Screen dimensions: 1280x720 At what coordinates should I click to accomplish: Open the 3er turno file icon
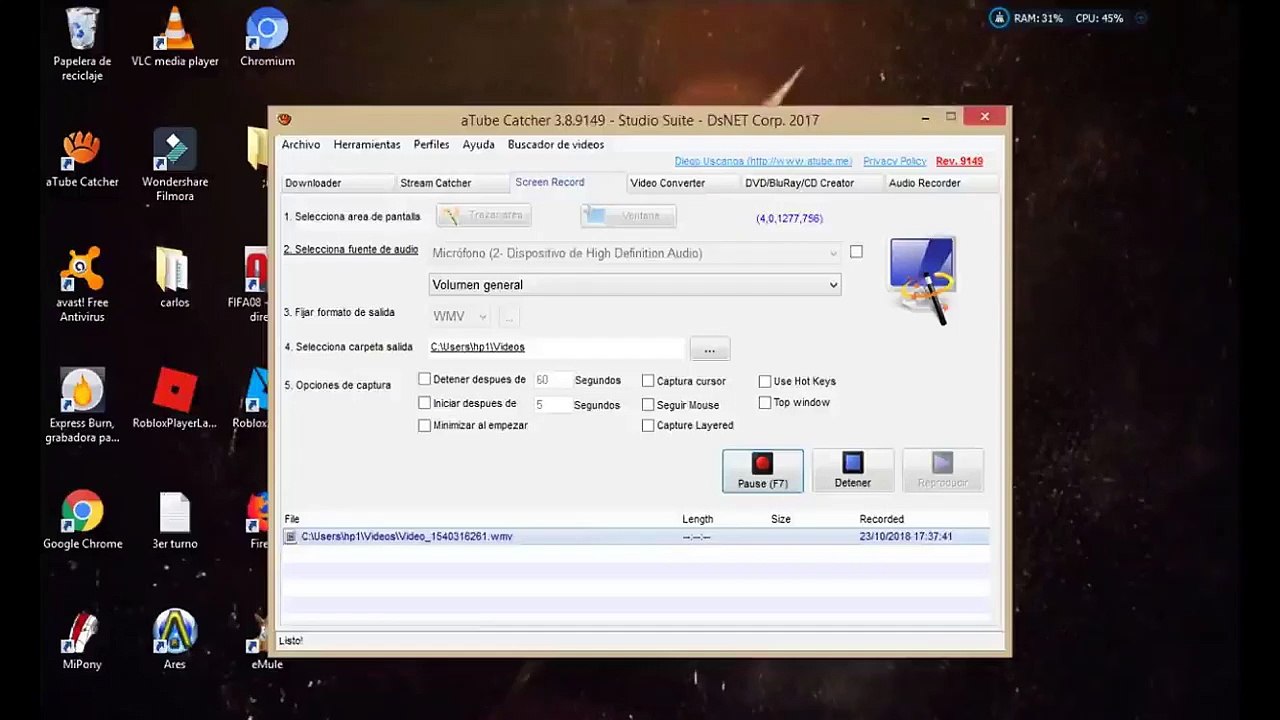175,520
